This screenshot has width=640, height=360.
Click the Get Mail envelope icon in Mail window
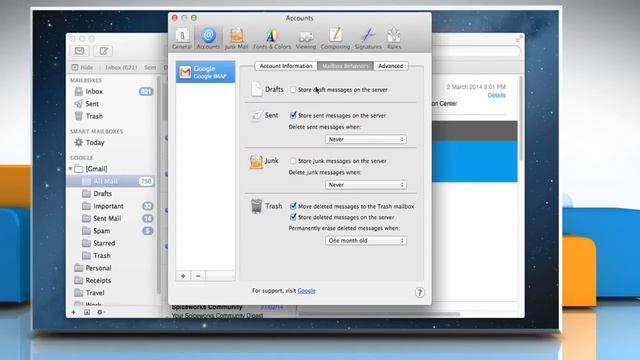(80, 51)
